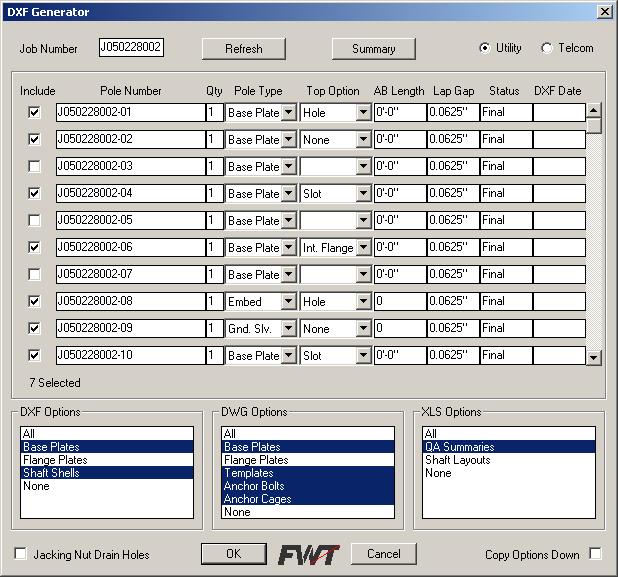Click Status field for J050228002-07

coord(506,274)
